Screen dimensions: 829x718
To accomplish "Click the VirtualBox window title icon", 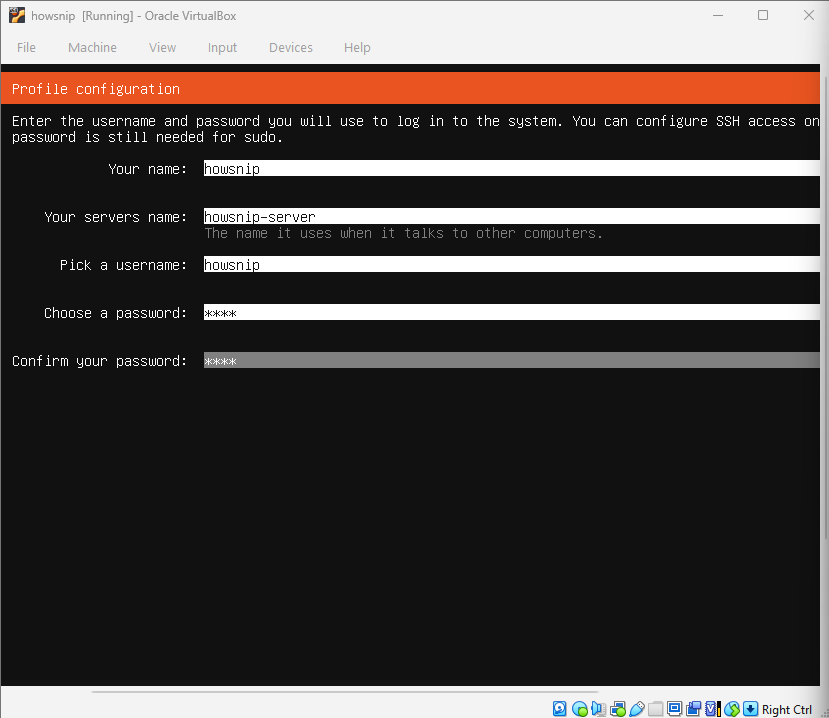I will point(16,15).
